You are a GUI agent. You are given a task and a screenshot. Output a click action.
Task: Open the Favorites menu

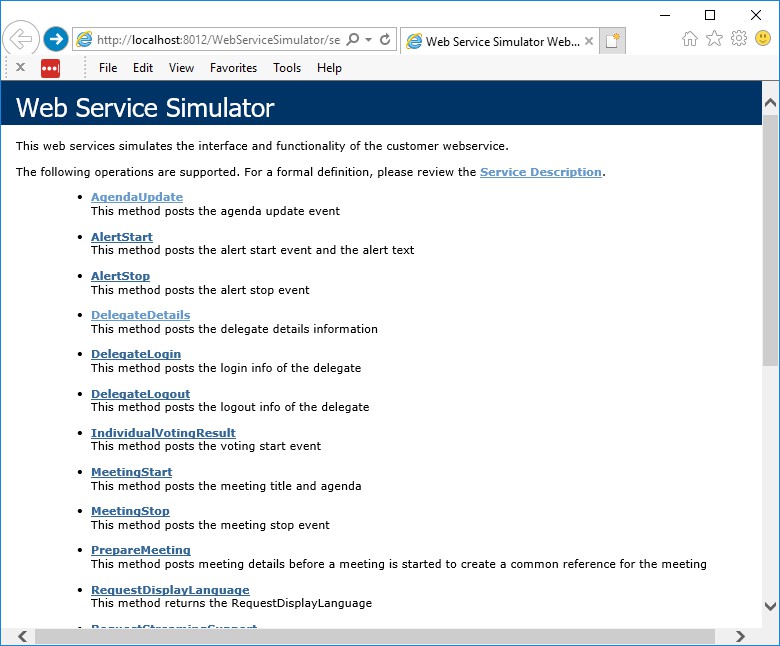pyautogui.click(x=233, y=68)
